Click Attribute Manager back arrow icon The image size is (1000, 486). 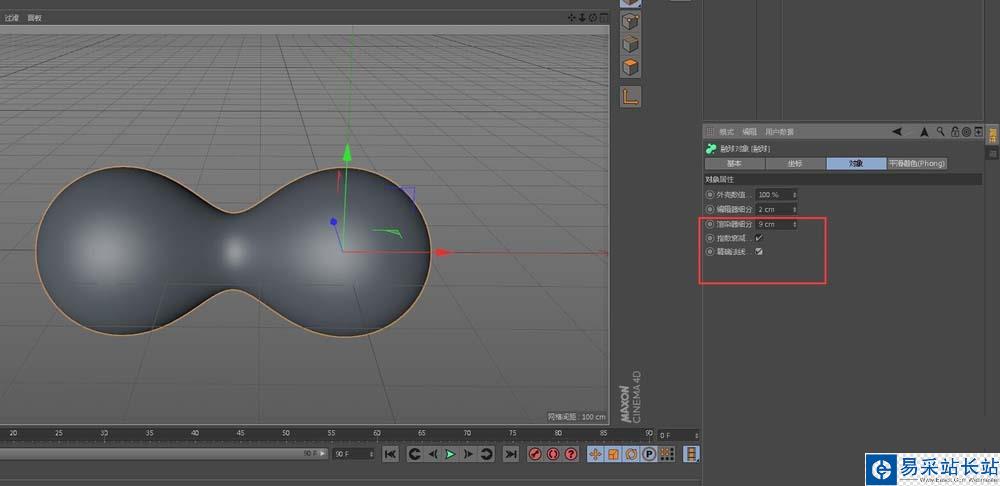[x=897, y=132]
